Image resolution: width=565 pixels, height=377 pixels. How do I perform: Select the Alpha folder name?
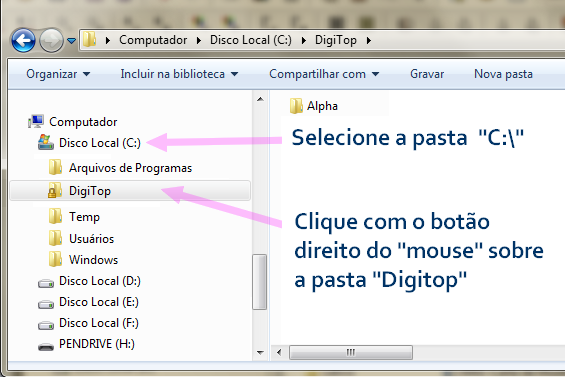pos(322,106)
